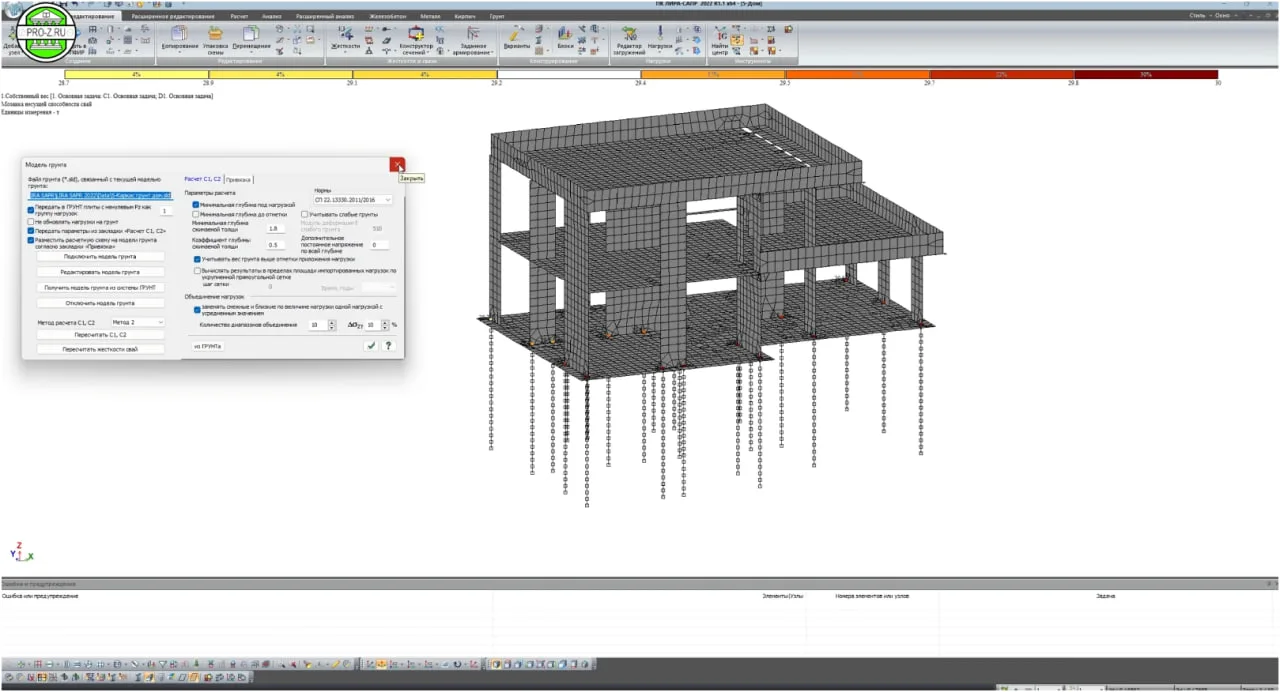Click the dark red 50% color scale segment
This screenshot has height=692, width=1280.
click(1146, 75)
